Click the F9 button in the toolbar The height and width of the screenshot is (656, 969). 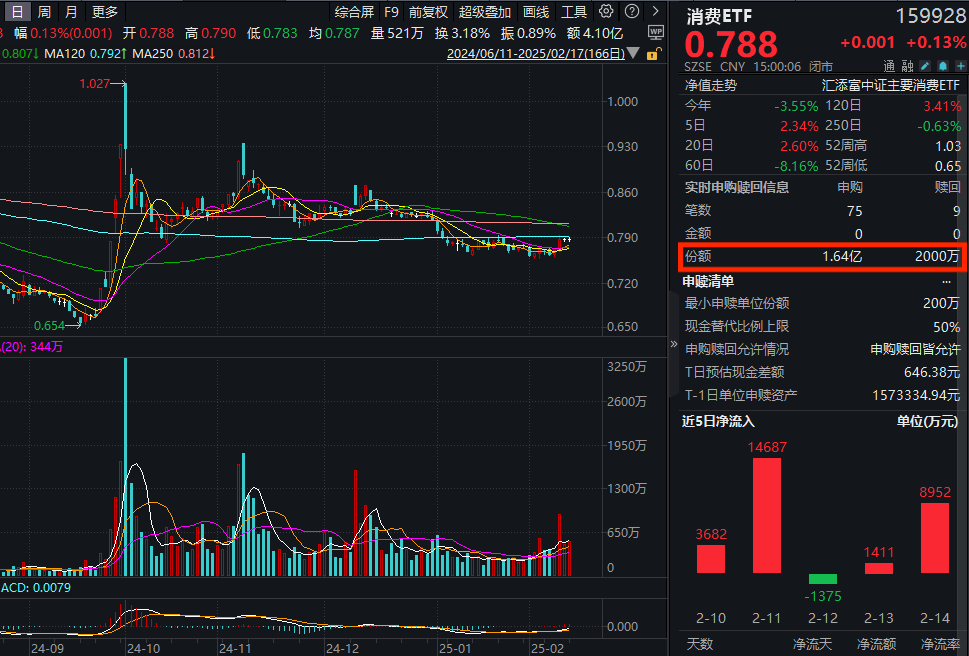[391, 11]
